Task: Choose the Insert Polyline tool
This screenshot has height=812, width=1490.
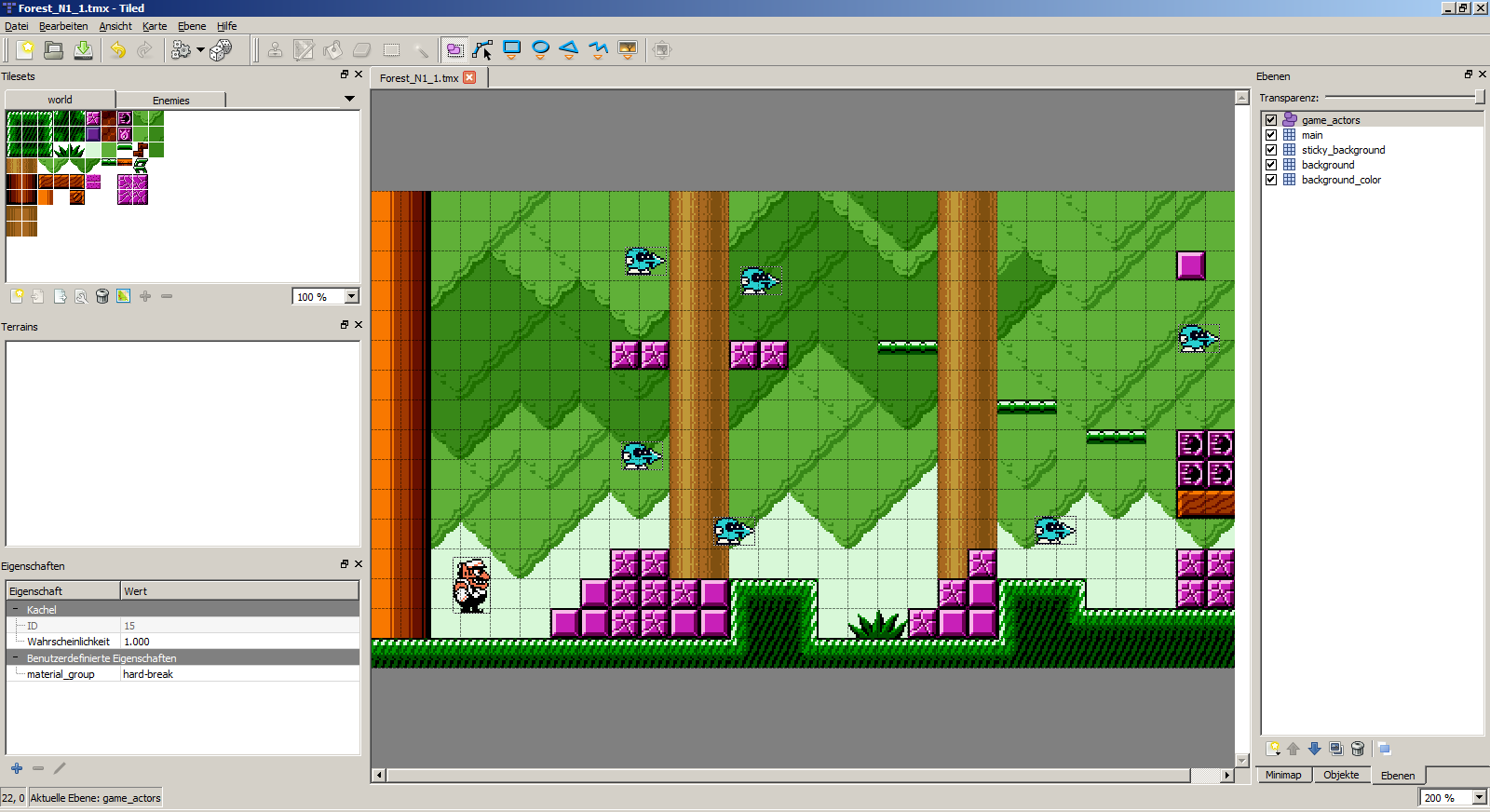Action: coord(598,49)
